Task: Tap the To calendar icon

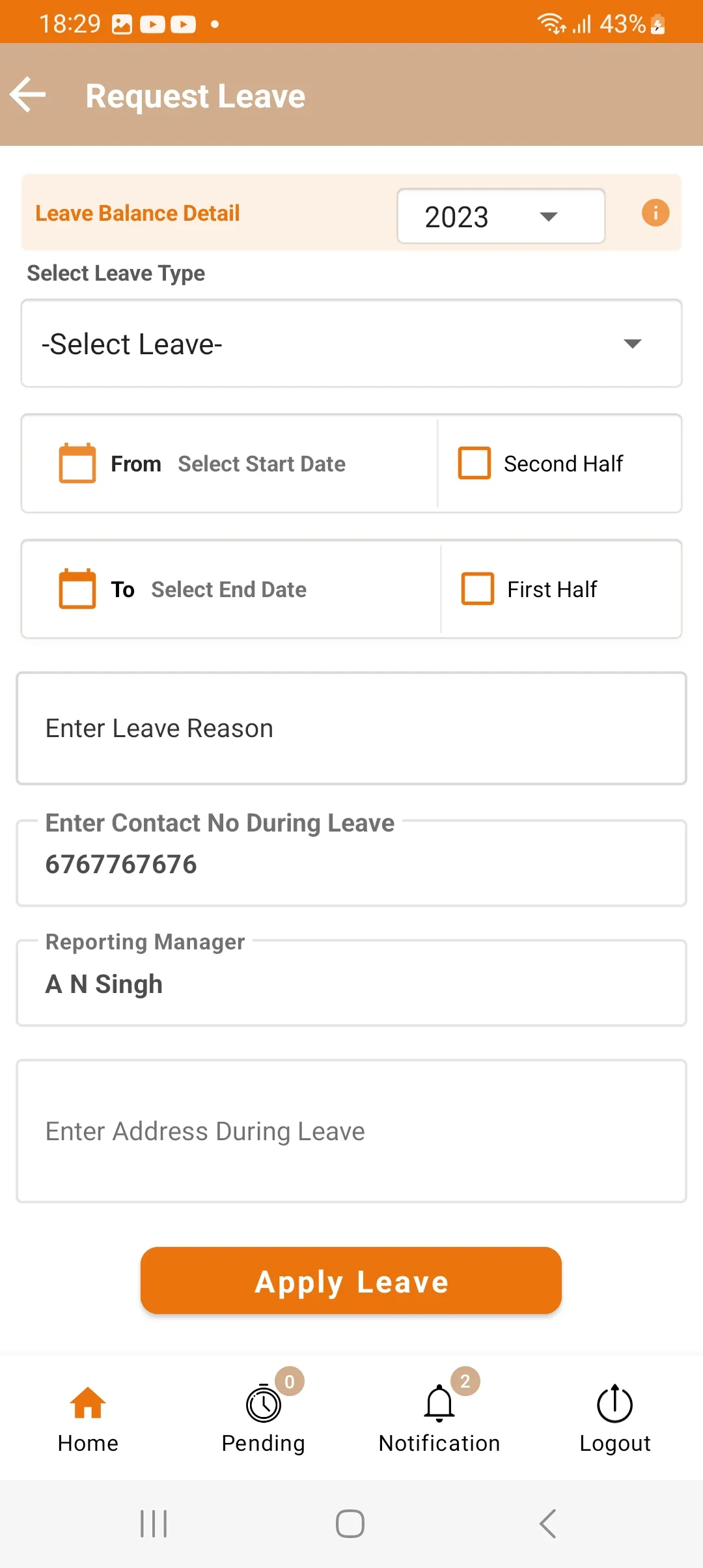Action: [77, 589]
